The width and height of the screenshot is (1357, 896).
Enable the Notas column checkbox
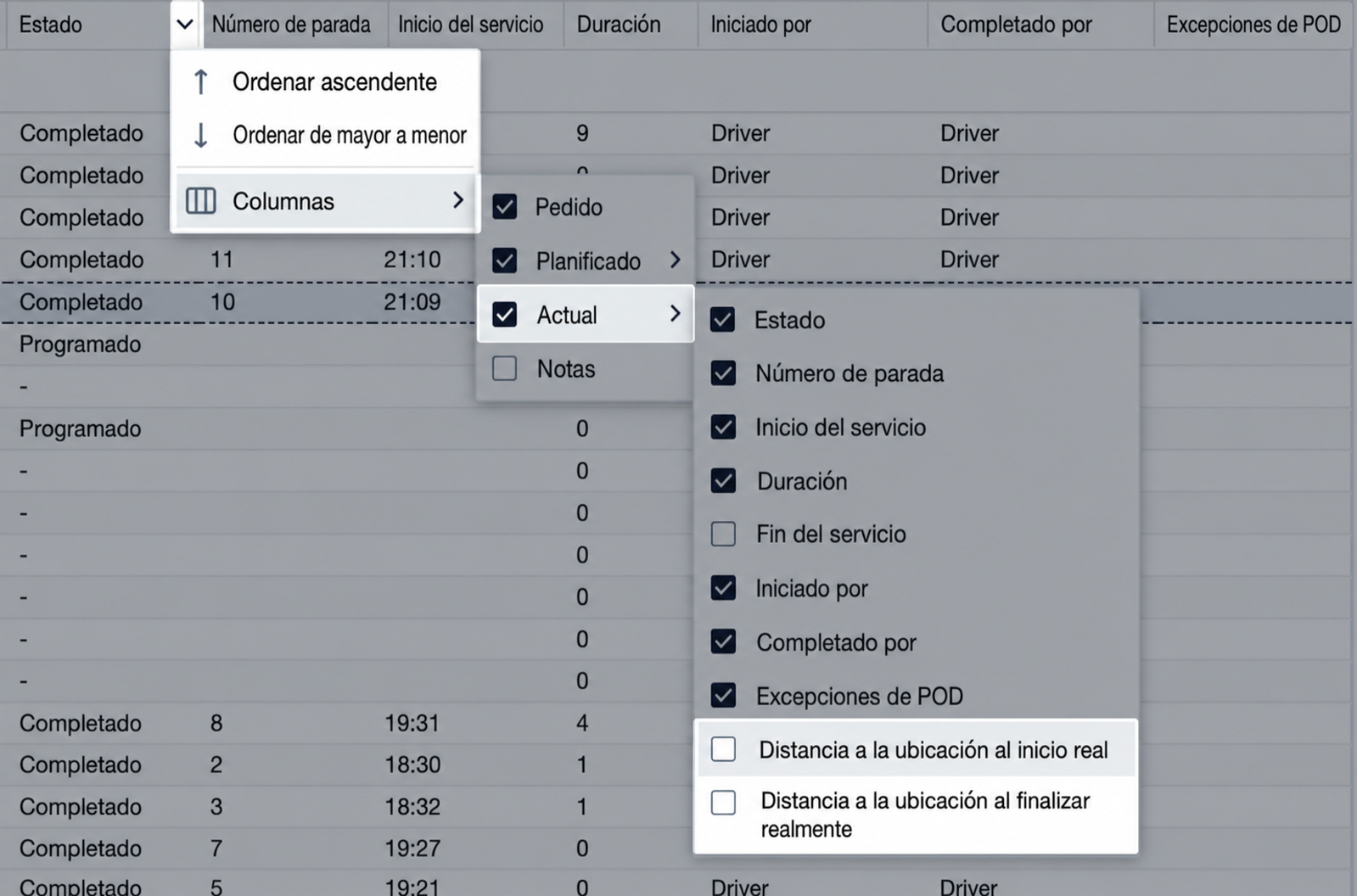click(x=505, y=368)
